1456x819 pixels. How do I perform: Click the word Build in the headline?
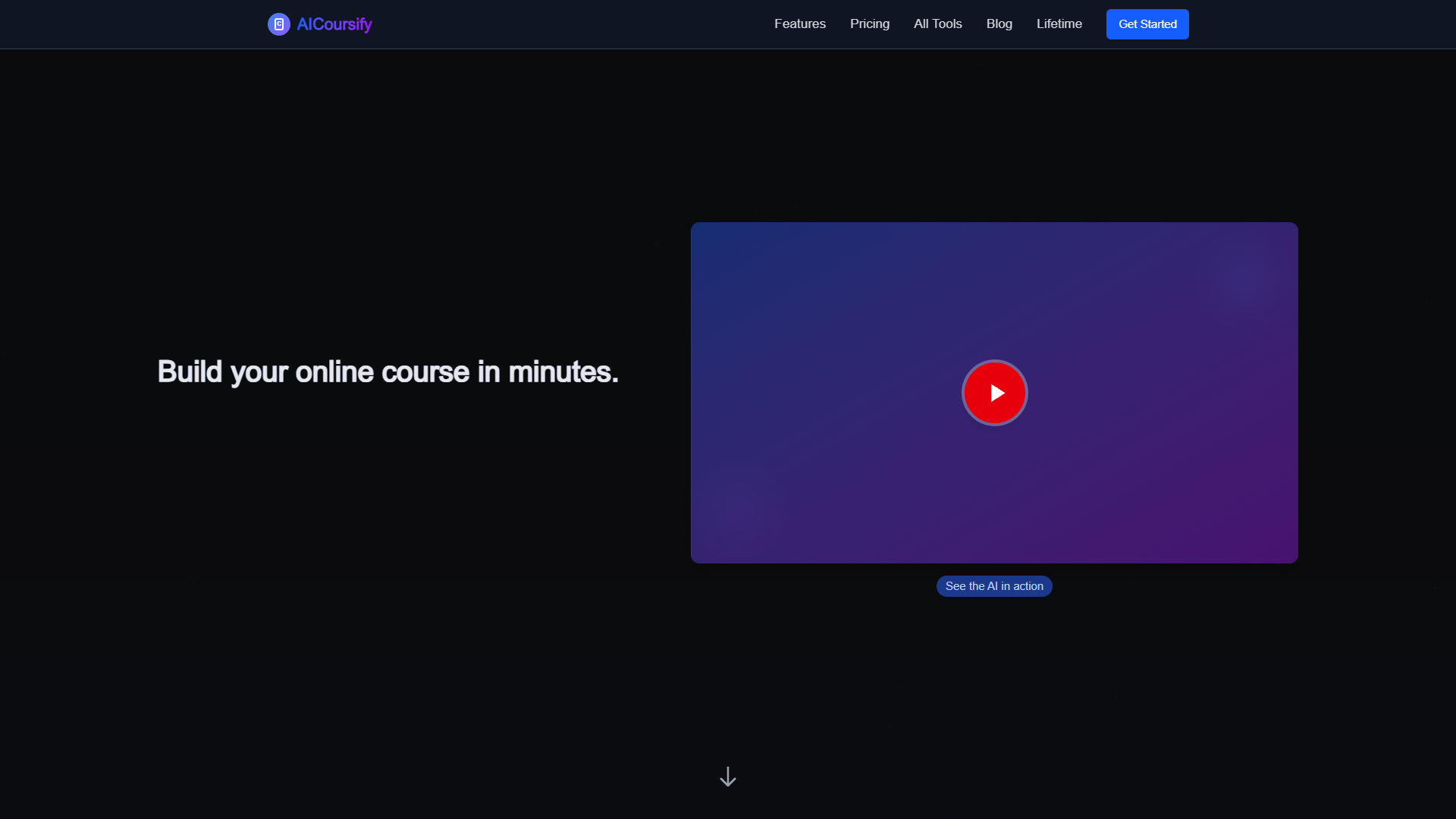[190, 372]
